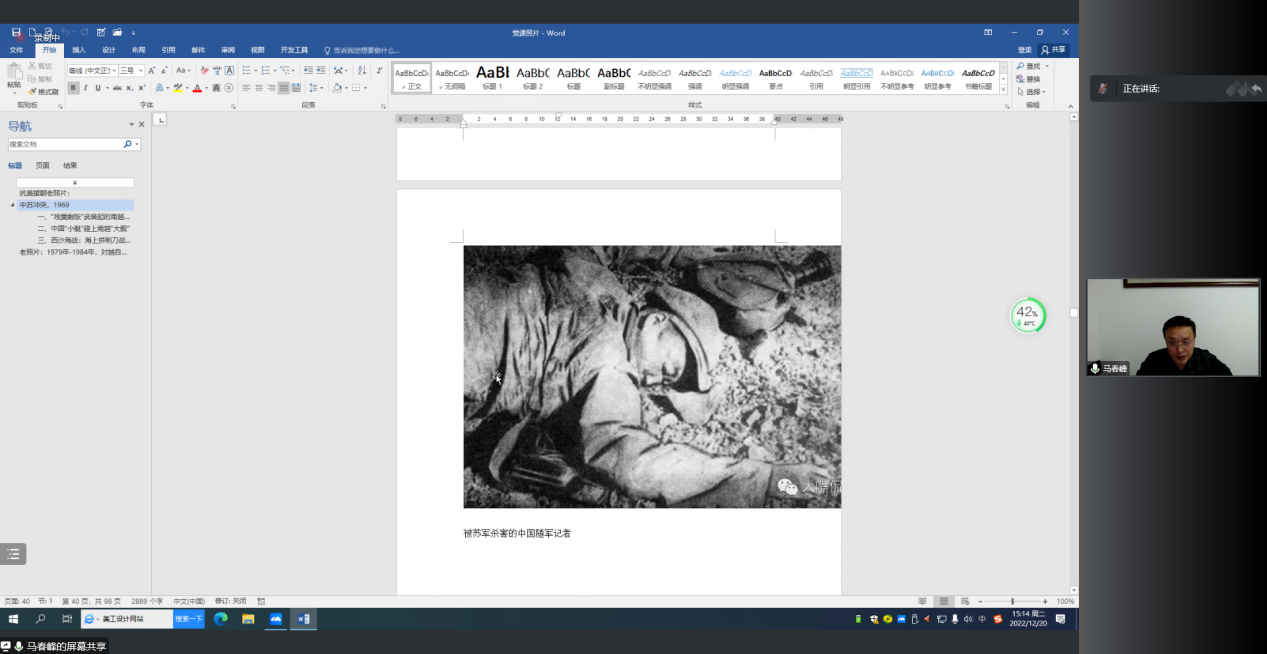Click the Save icon in quick access toolbar
This screenshot has width=1267, height=654.
(x=17, y=33)
